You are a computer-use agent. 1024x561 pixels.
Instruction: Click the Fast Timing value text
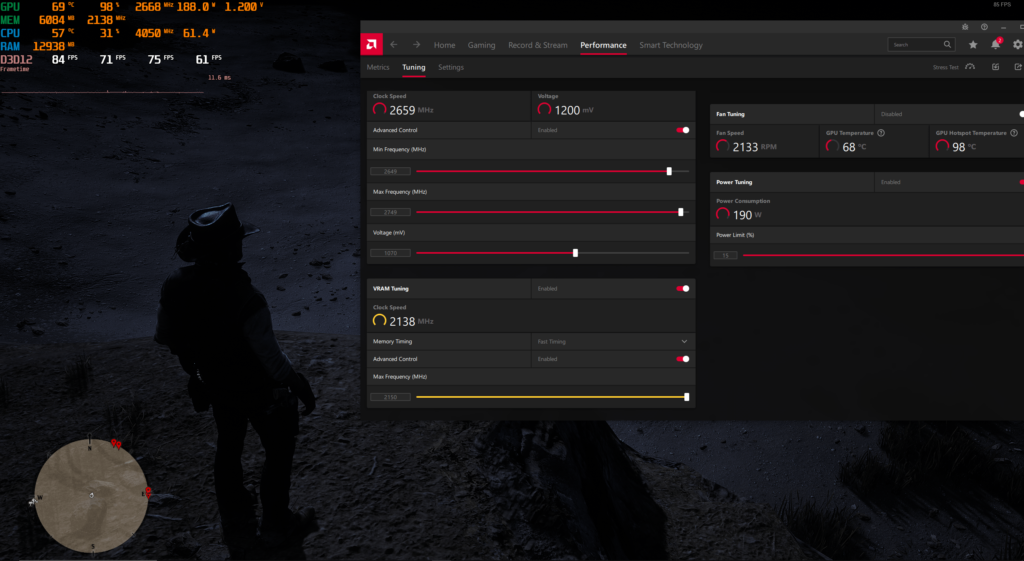551,342
